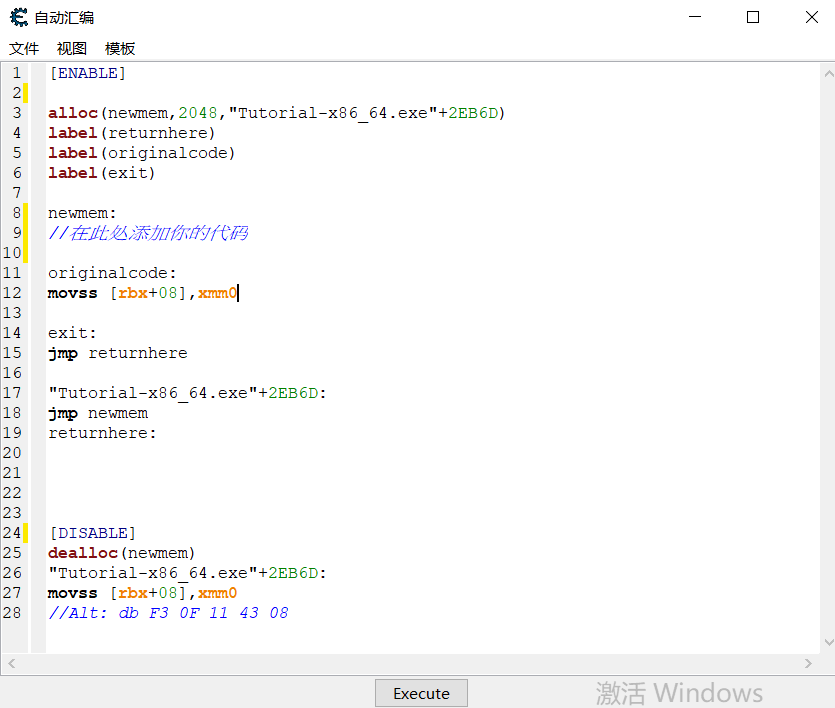Click the dealloc(newmem) line
This screenshot has width=835, height=708.
pos(121,553)
